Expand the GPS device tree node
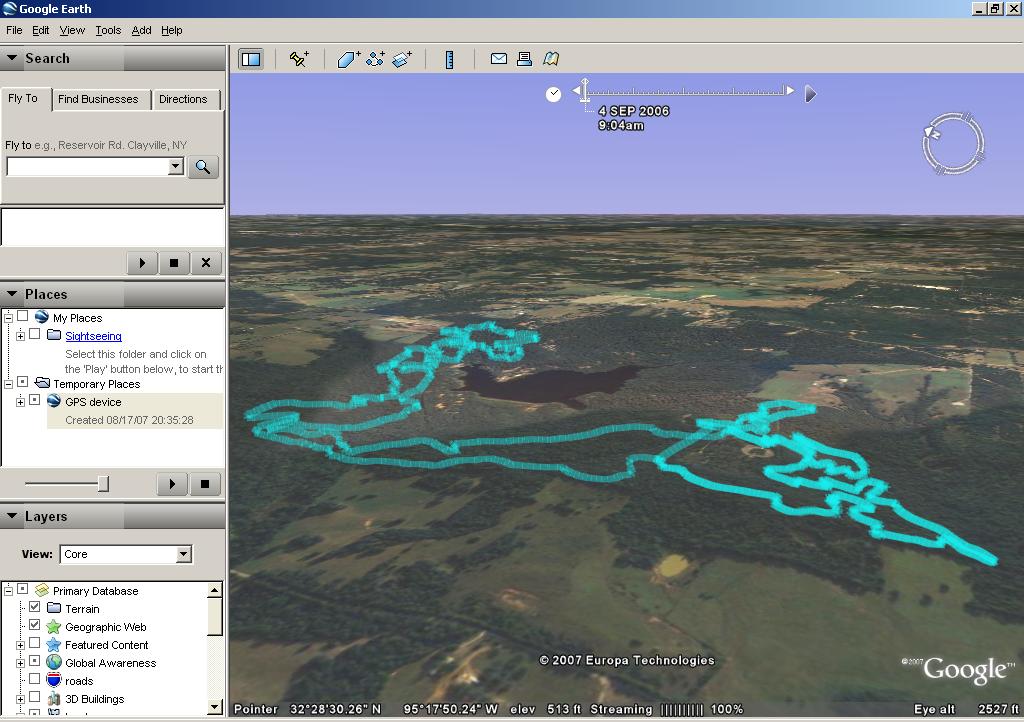The height and width of the screenshot is (722, 1024). (x=20, y=402)
